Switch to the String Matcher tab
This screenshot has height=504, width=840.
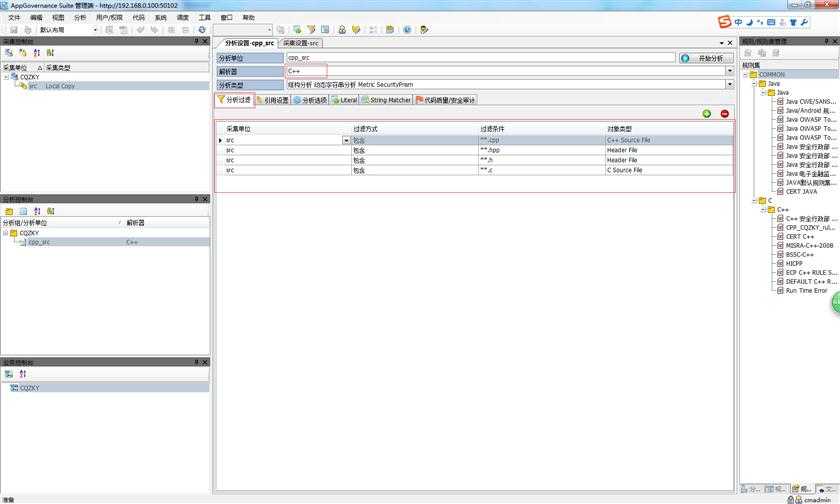click(x=386, y=100)
